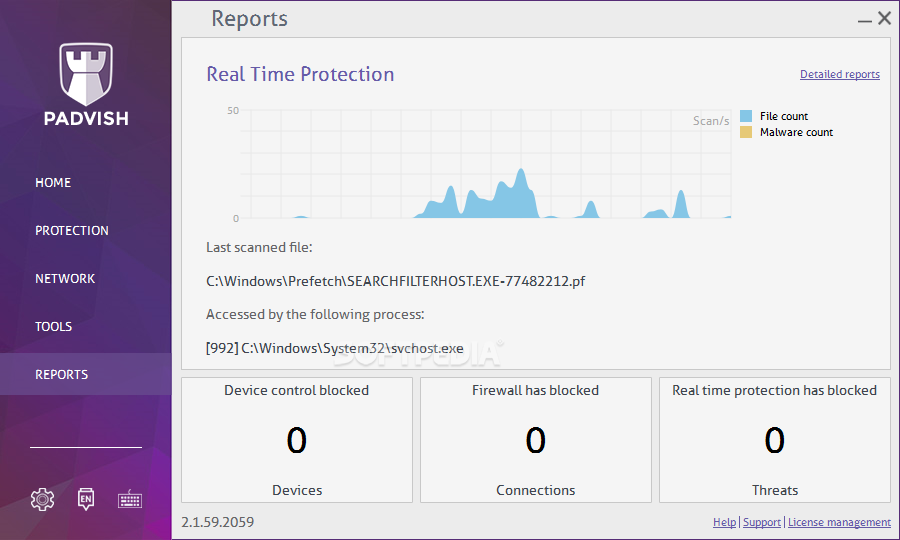This screenshot has width=900, height=540.
Task: Go to the HOME section
Action: pyautogui.click(x=53, y=182)
